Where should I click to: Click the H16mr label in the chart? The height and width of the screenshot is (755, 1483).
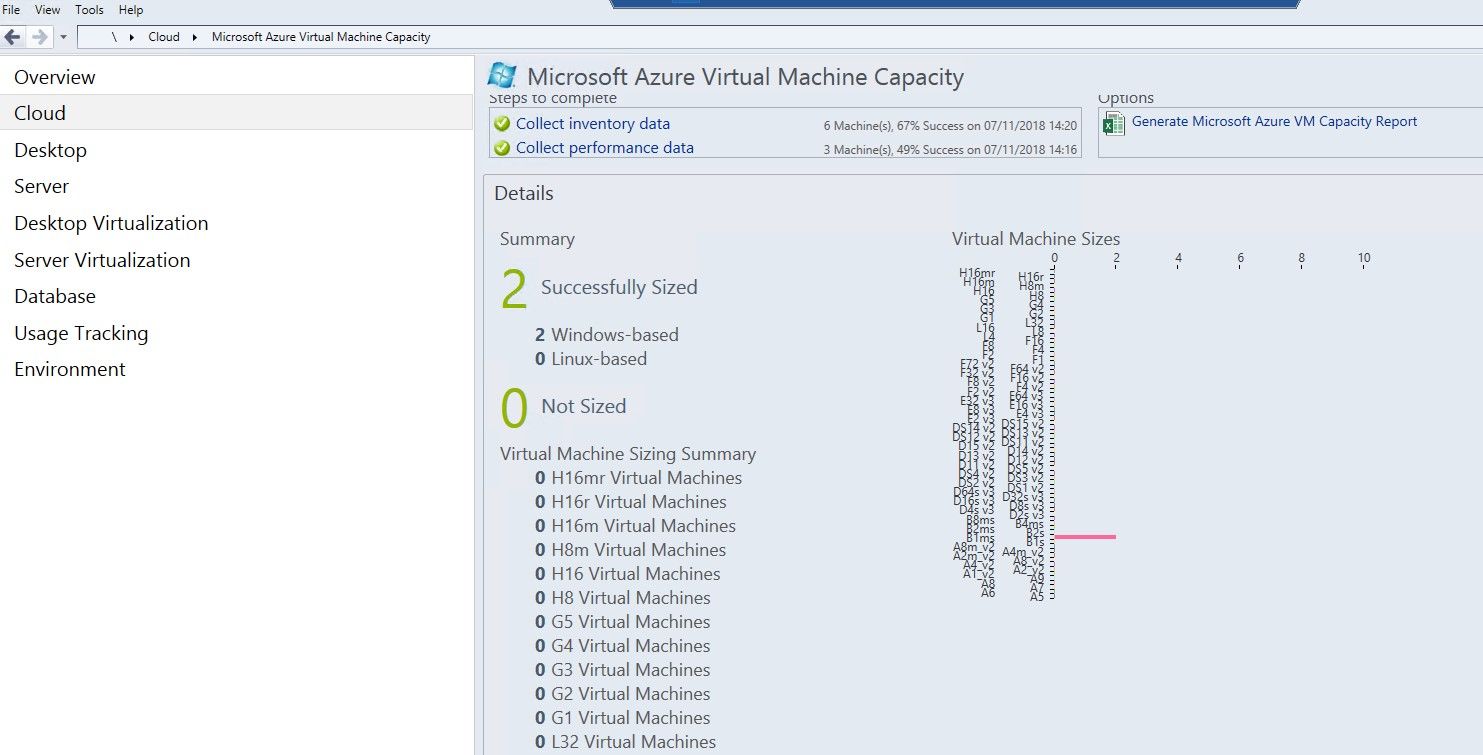(977, 272)
